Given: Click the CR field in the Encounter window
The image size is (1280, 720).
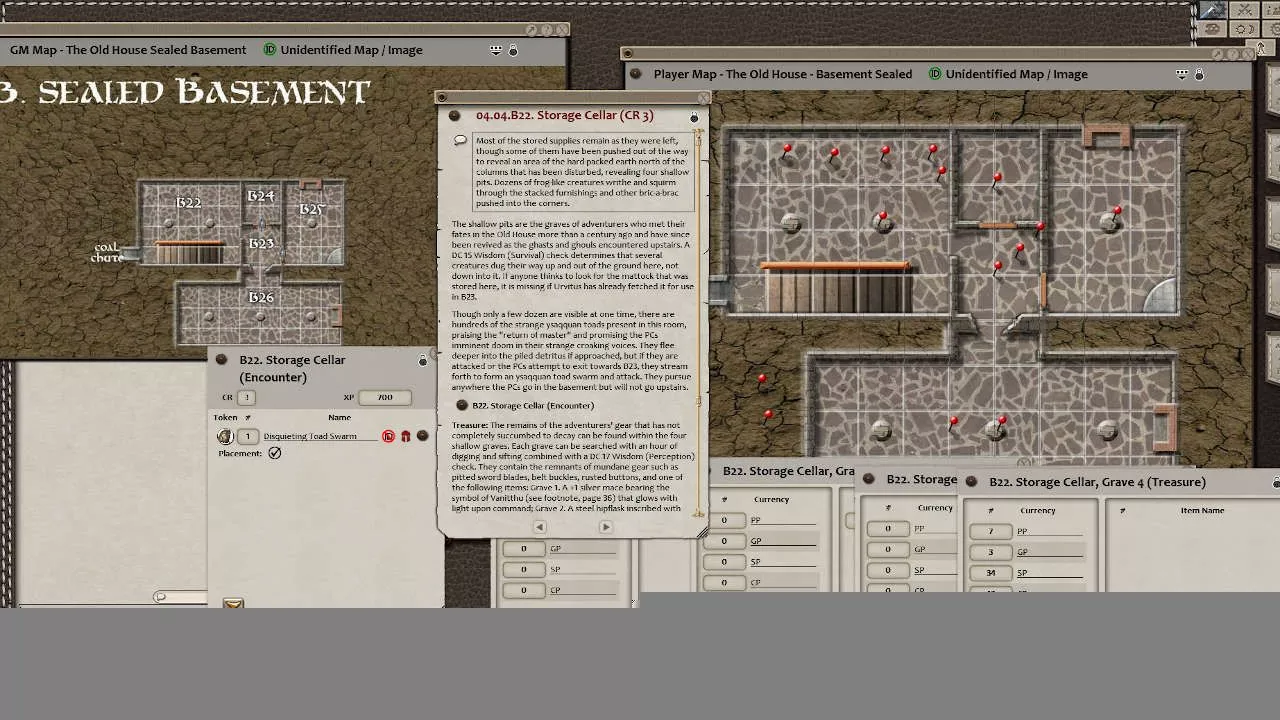Looking at the screenshot, I should pyautogui.click(x=246, y=397).
